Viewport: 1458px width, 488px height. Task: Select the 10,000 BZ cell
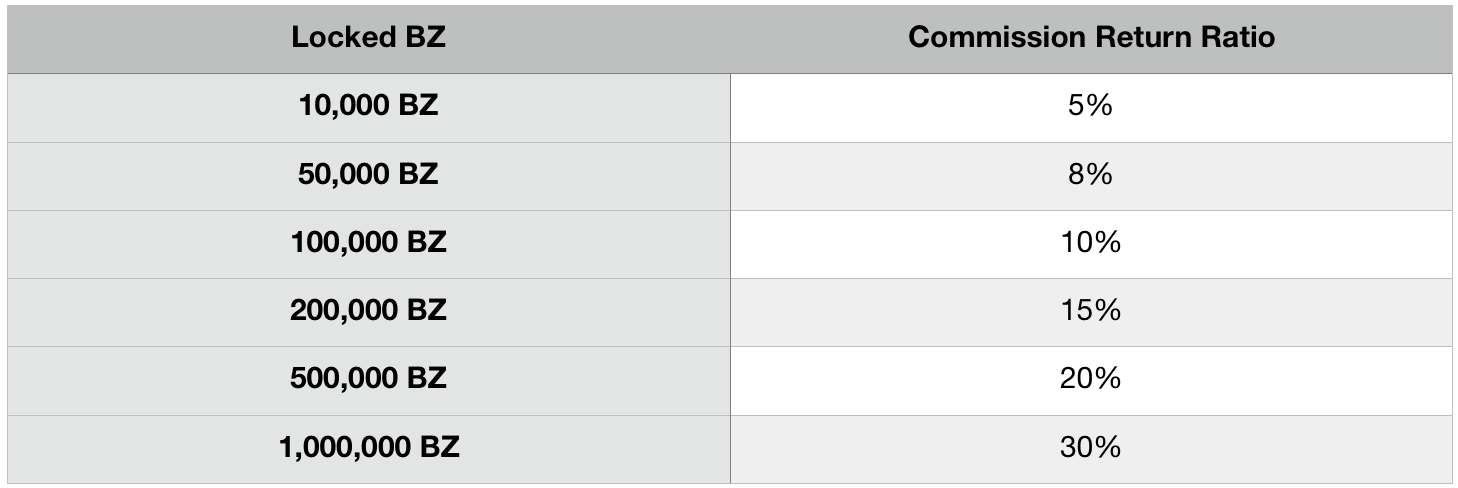pyautogui.click(x=368, y=106)
